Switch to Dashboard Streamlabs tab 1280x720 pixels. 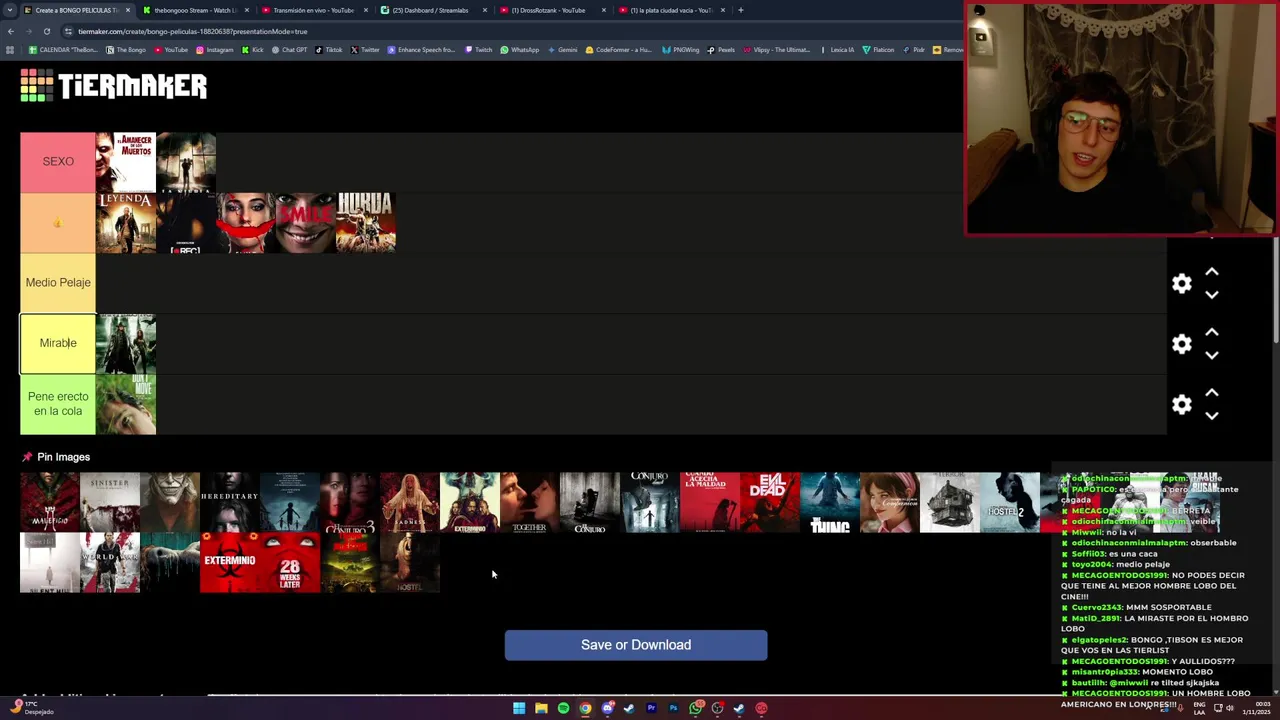point(432,10)
